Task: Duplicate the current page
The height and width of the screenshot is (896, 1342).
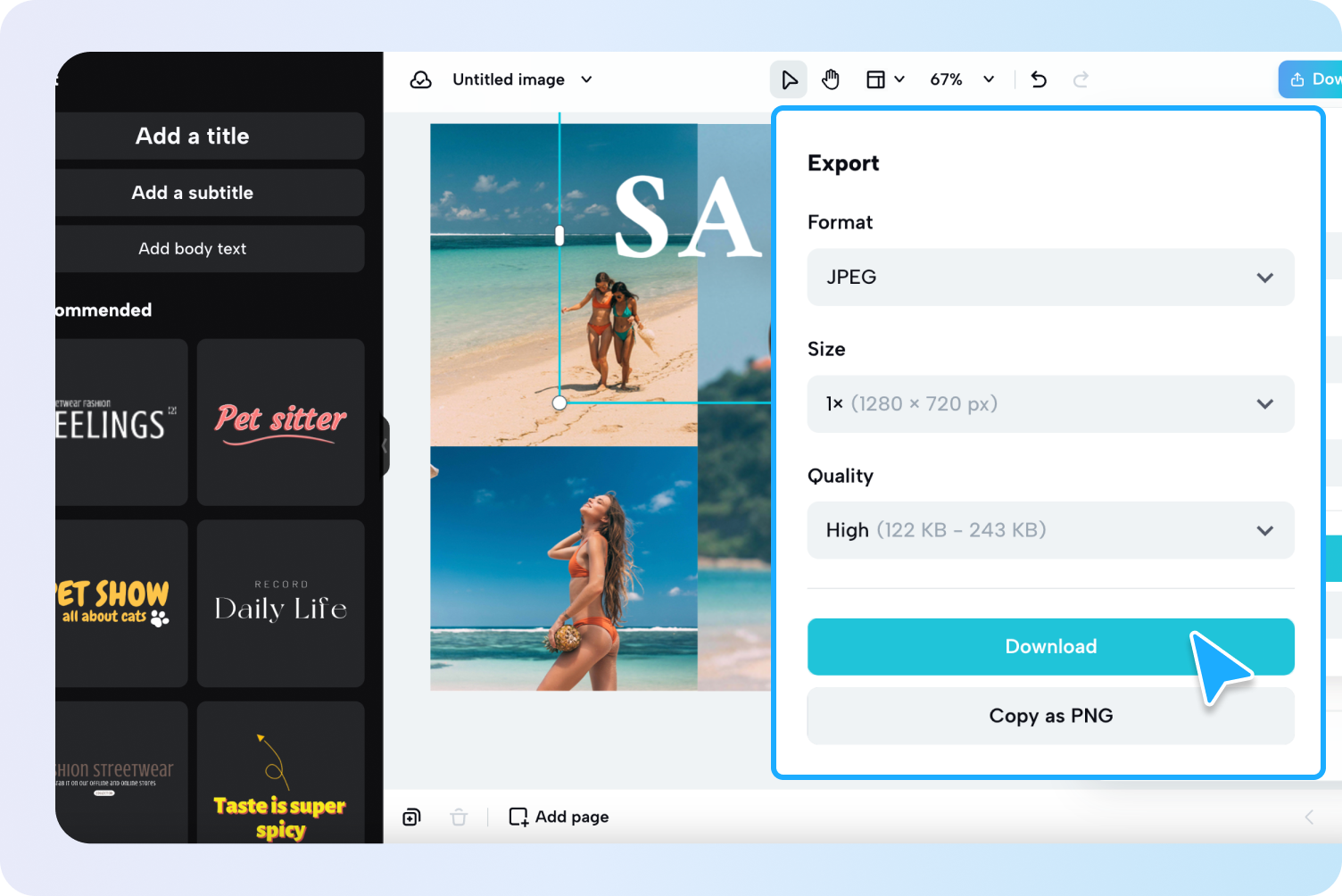Action: 411,817
